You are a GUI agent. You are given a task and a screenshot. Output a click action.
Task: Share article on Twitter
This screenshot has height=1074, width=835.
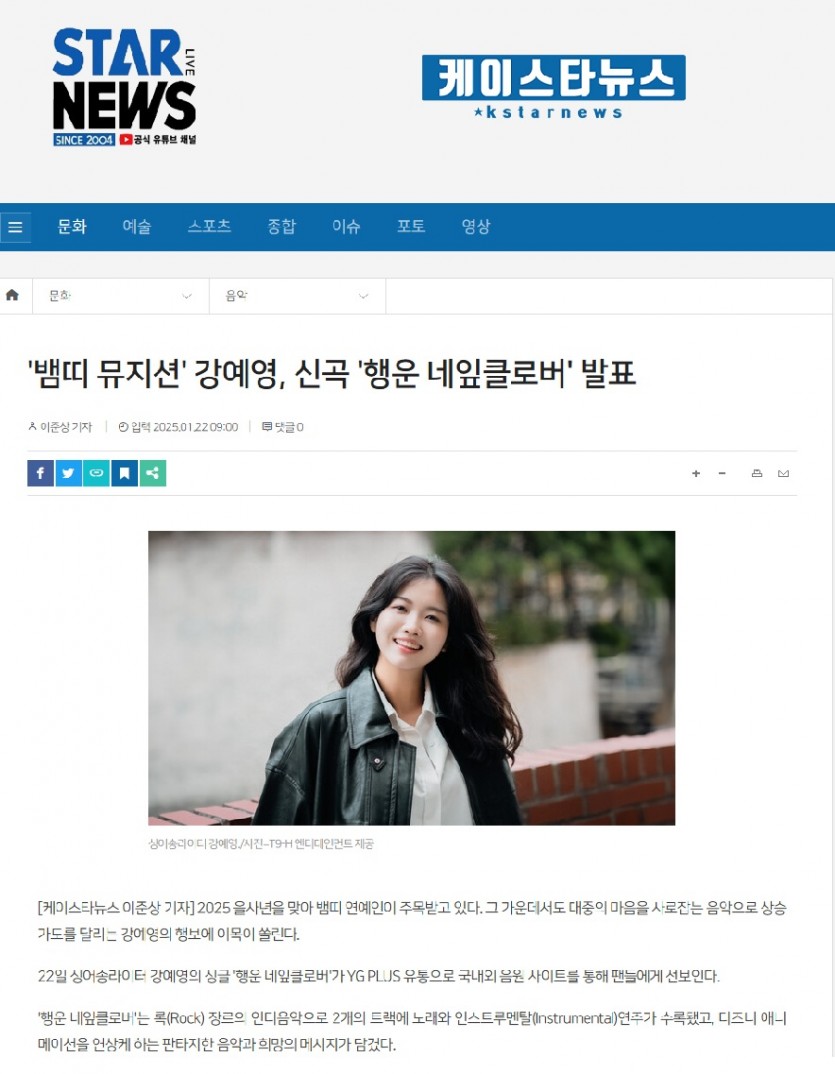68,473
